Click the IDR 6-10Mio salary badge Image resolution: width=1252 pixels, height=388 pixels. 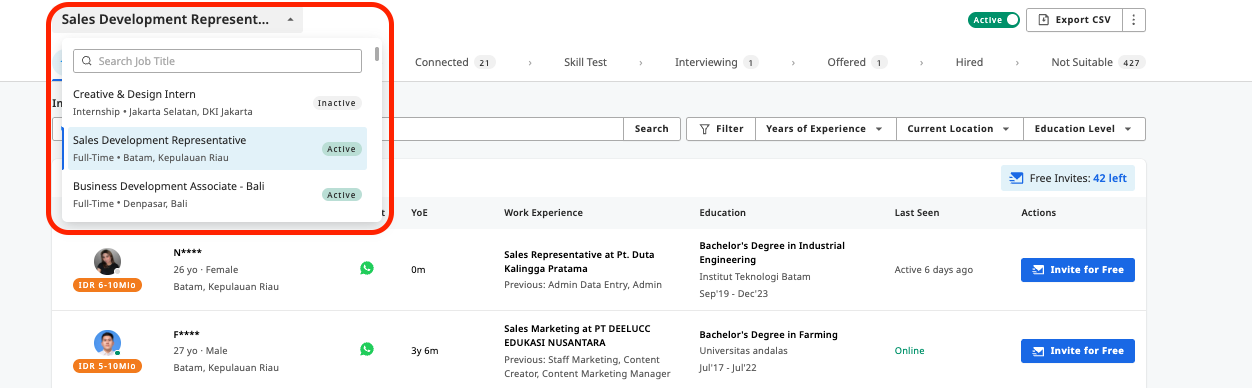pyautogui.click(x=107, y=285)
